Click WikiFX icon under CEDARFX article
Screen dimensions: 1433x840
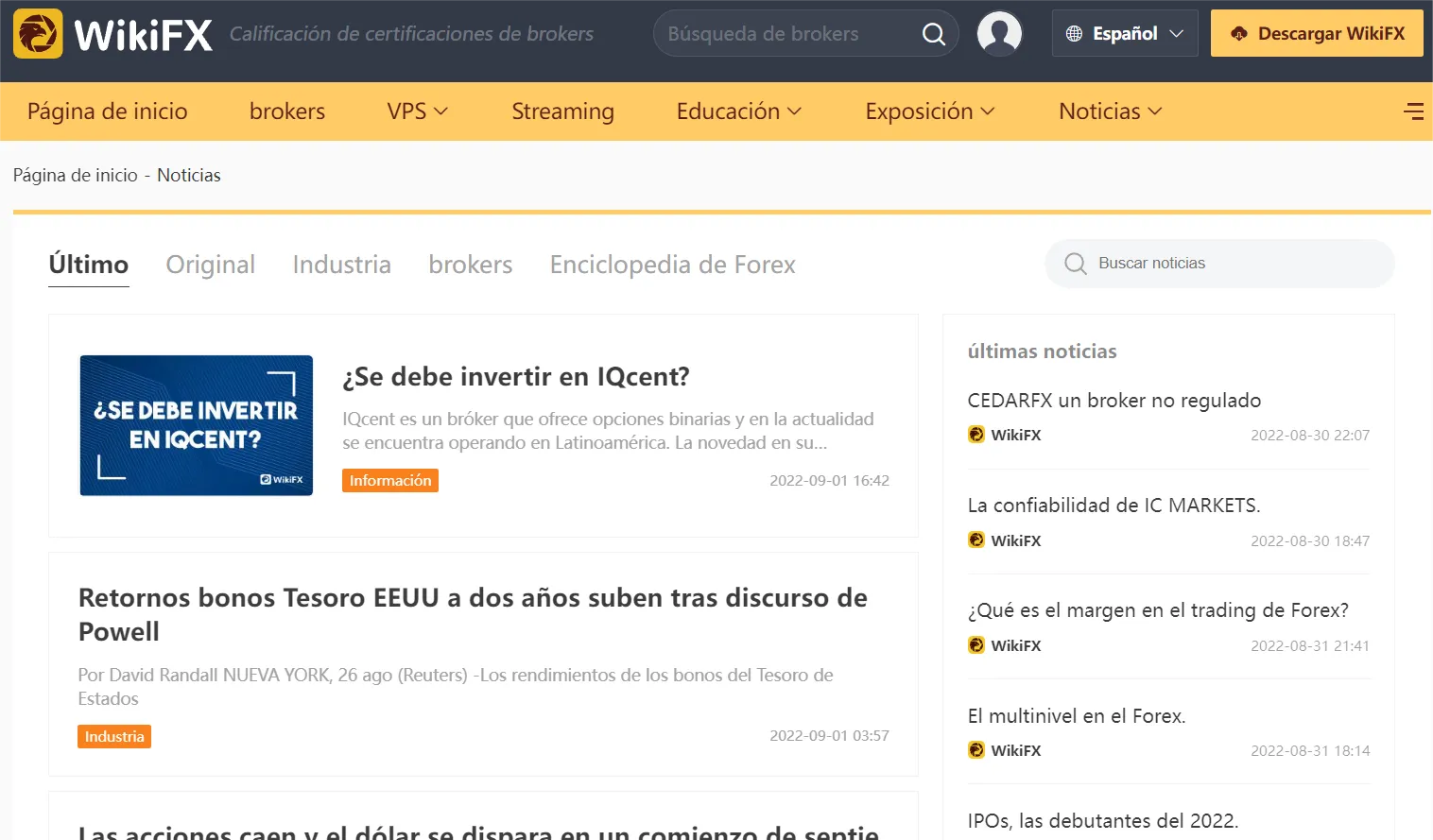tap(976, 435)
